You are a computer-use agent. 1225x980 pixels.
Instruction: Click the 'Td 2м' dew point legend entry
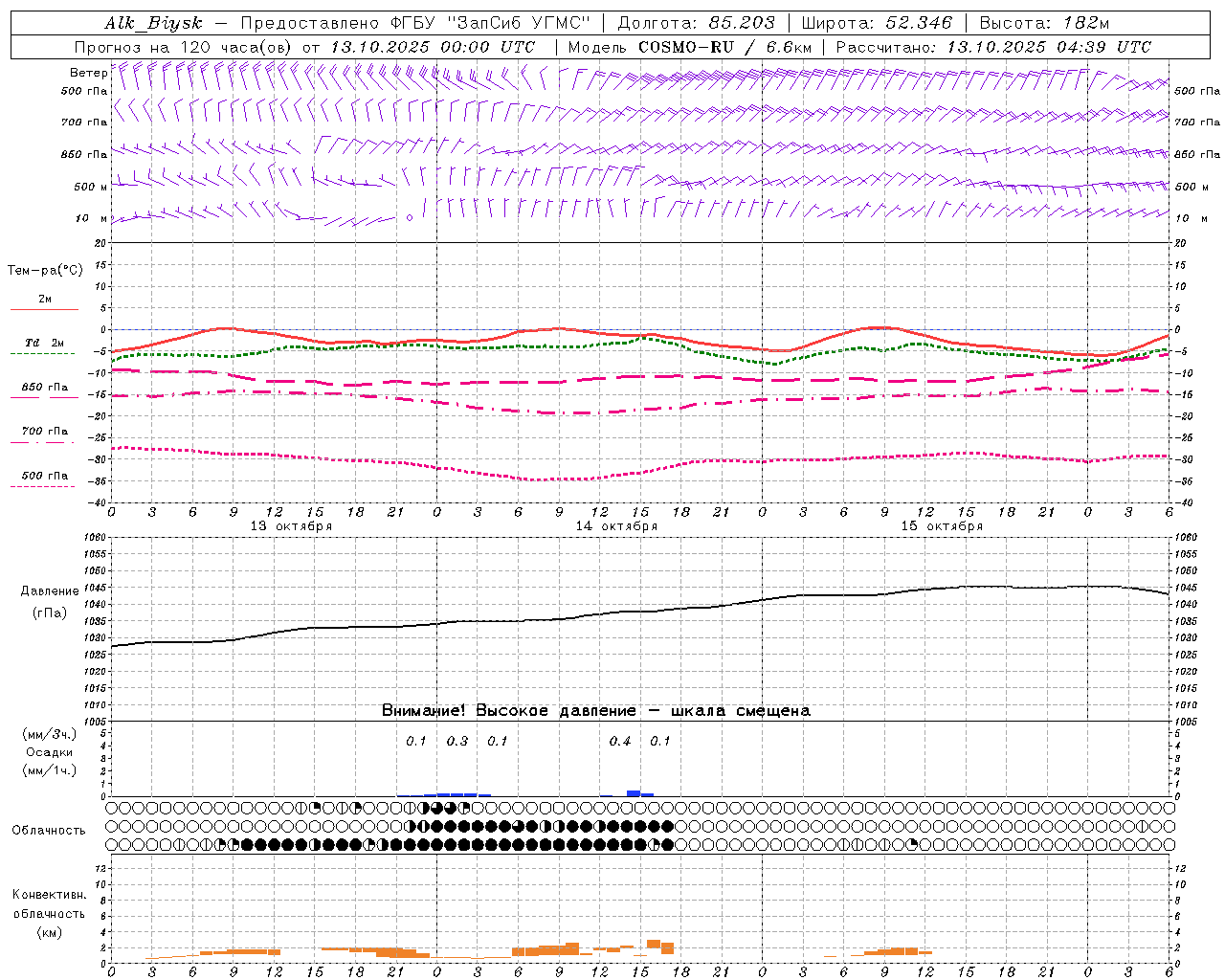click(44, 343)
